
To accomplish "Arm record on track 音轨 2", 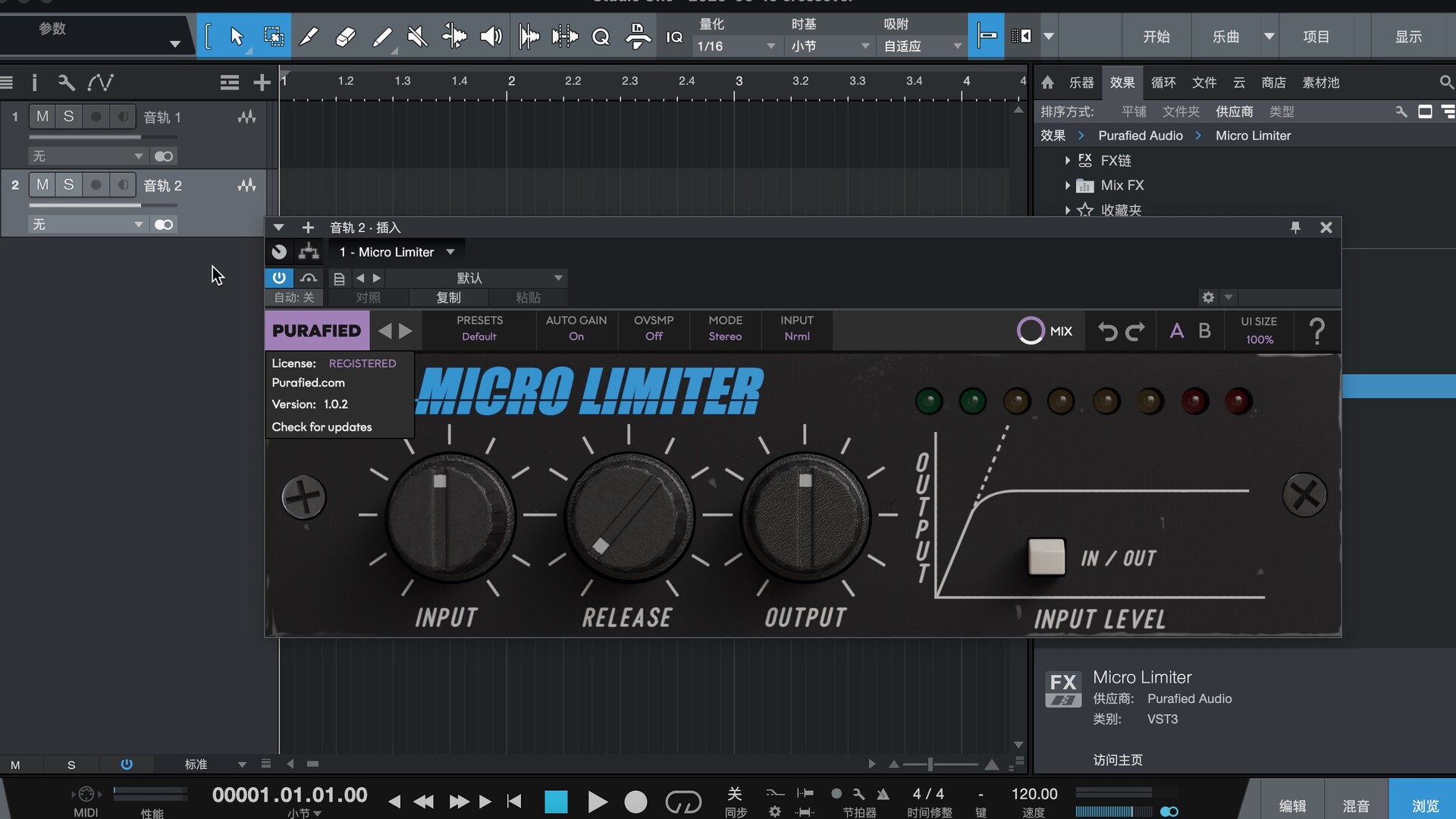I will coord(96,184).
